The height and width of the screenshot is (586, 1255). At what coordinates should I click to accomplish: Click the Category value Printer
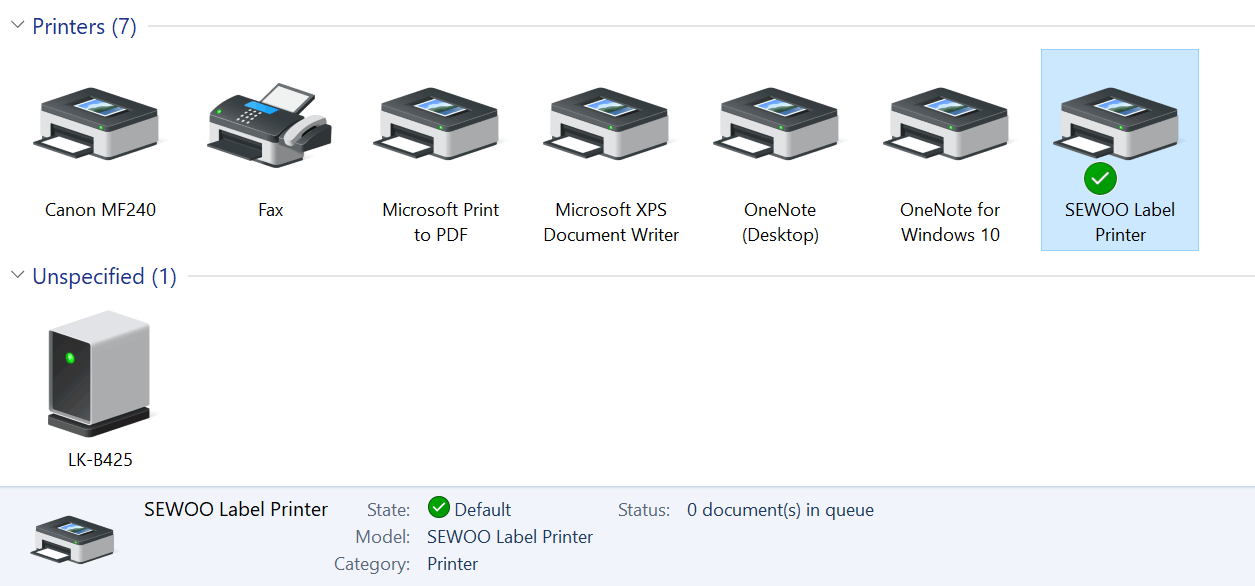point(453,564)
